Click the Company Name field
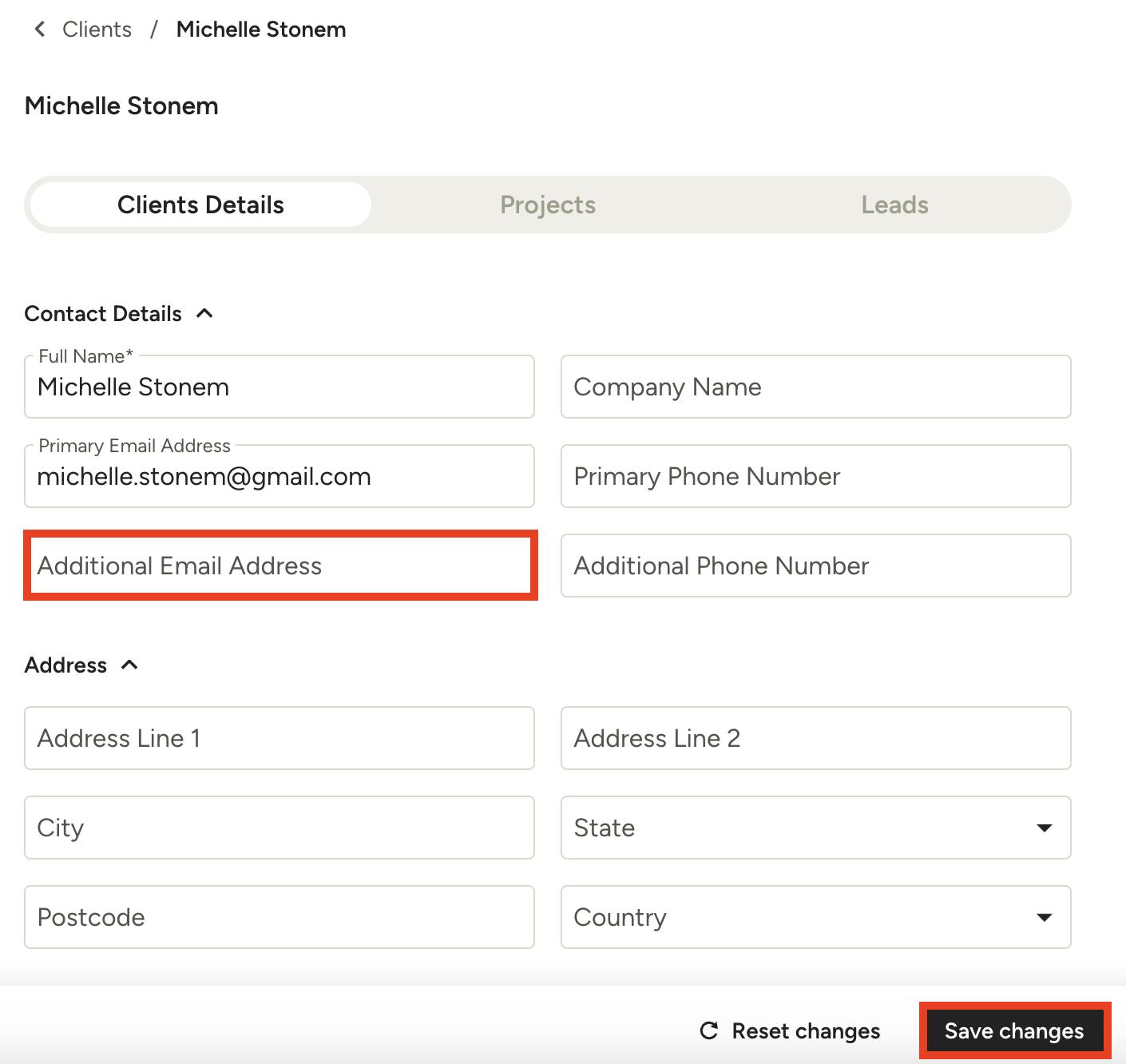Viewport: 1126px width, 1064px height. [x=815, y=387]
